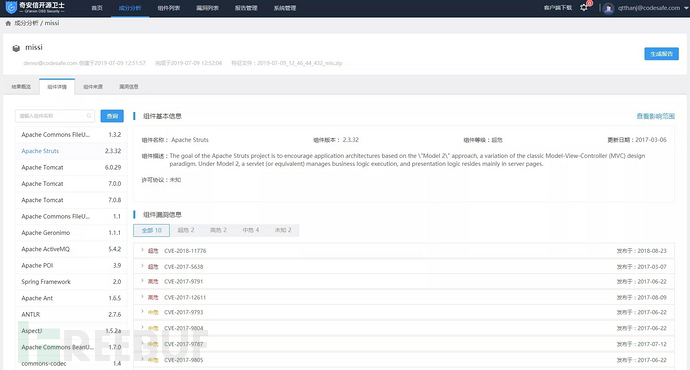This screenshot has height=370, width=690.
Task: Filter vulnerabilities by 高危 2
Action: 218,230
